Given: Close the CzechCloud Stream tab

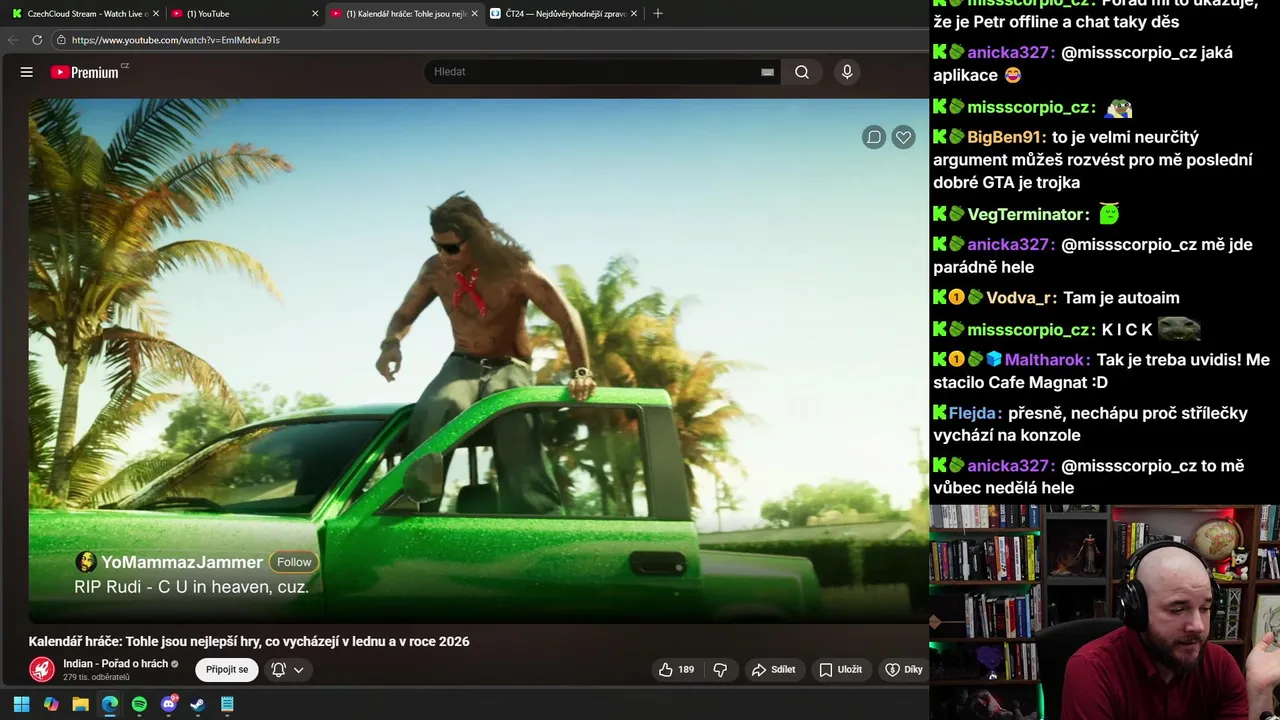Looking at the screenshot, I should tap(155, 14).
